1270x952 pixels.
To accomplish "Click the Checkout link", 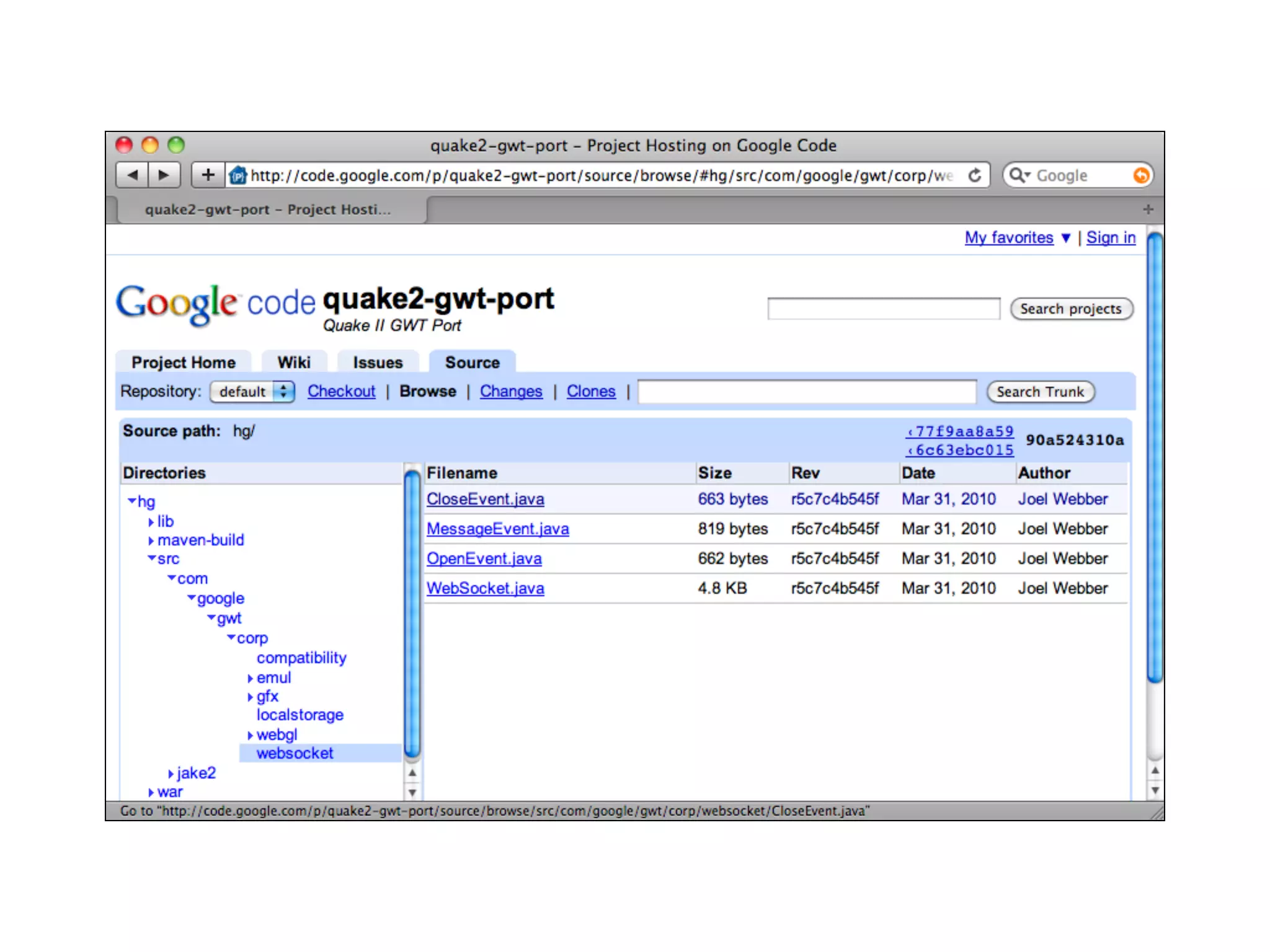I will [341, 392].
